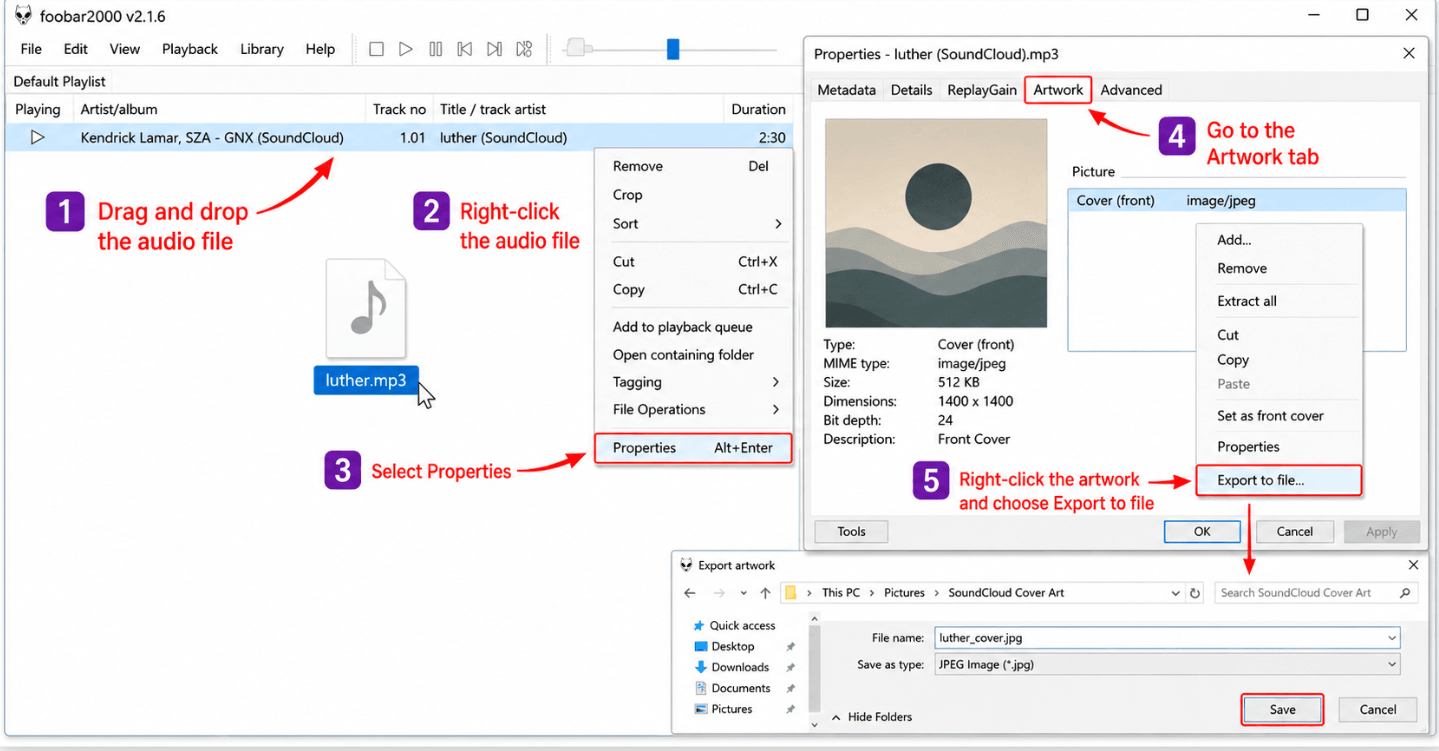
Task: Switch to the Artwork tab
Action: 1058,90
